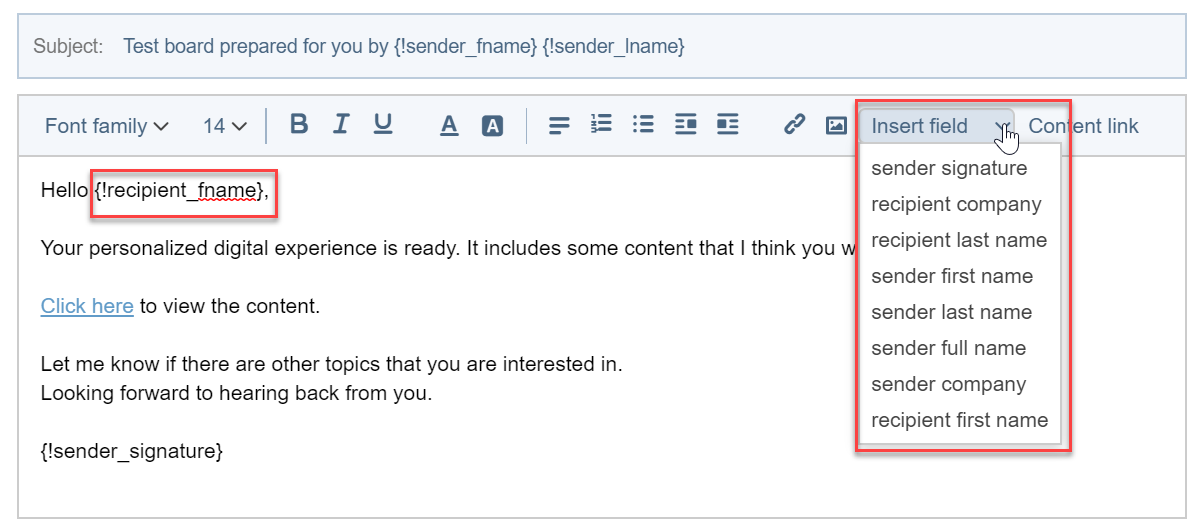Toggle italic formatting
The width and height of the screenshot is (1203, 532).
coord(341,125)
